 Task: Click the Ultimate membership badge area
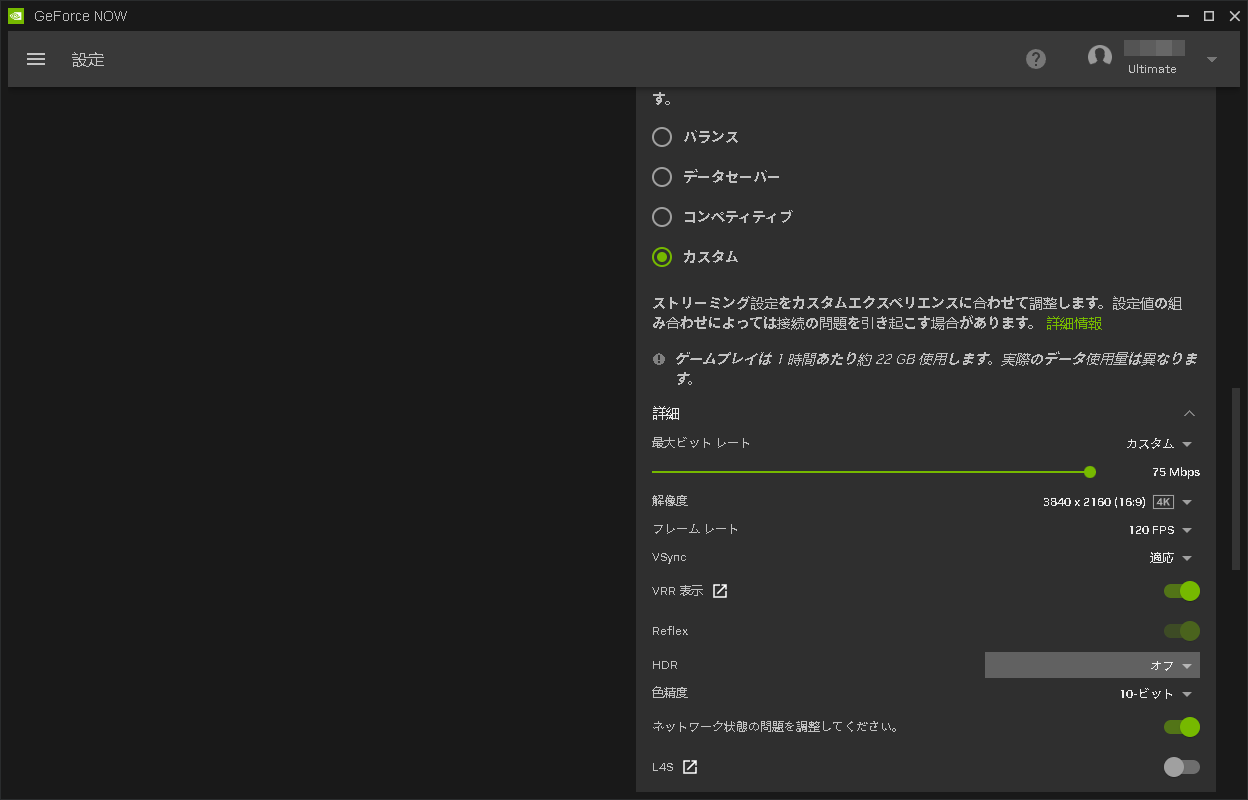point(1151,69)
